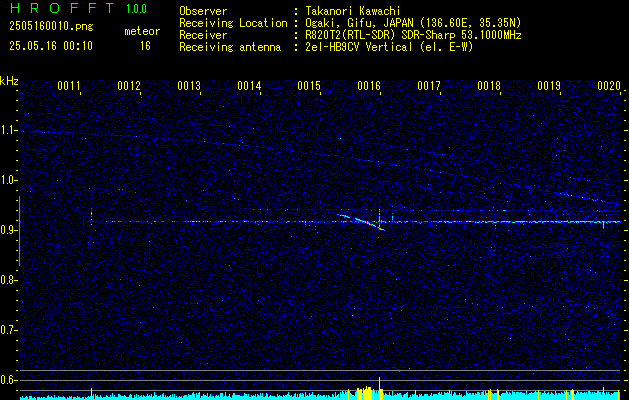Click the 'Receiving Location' label
Screen dimensions: 629x400
click(233, 23)
